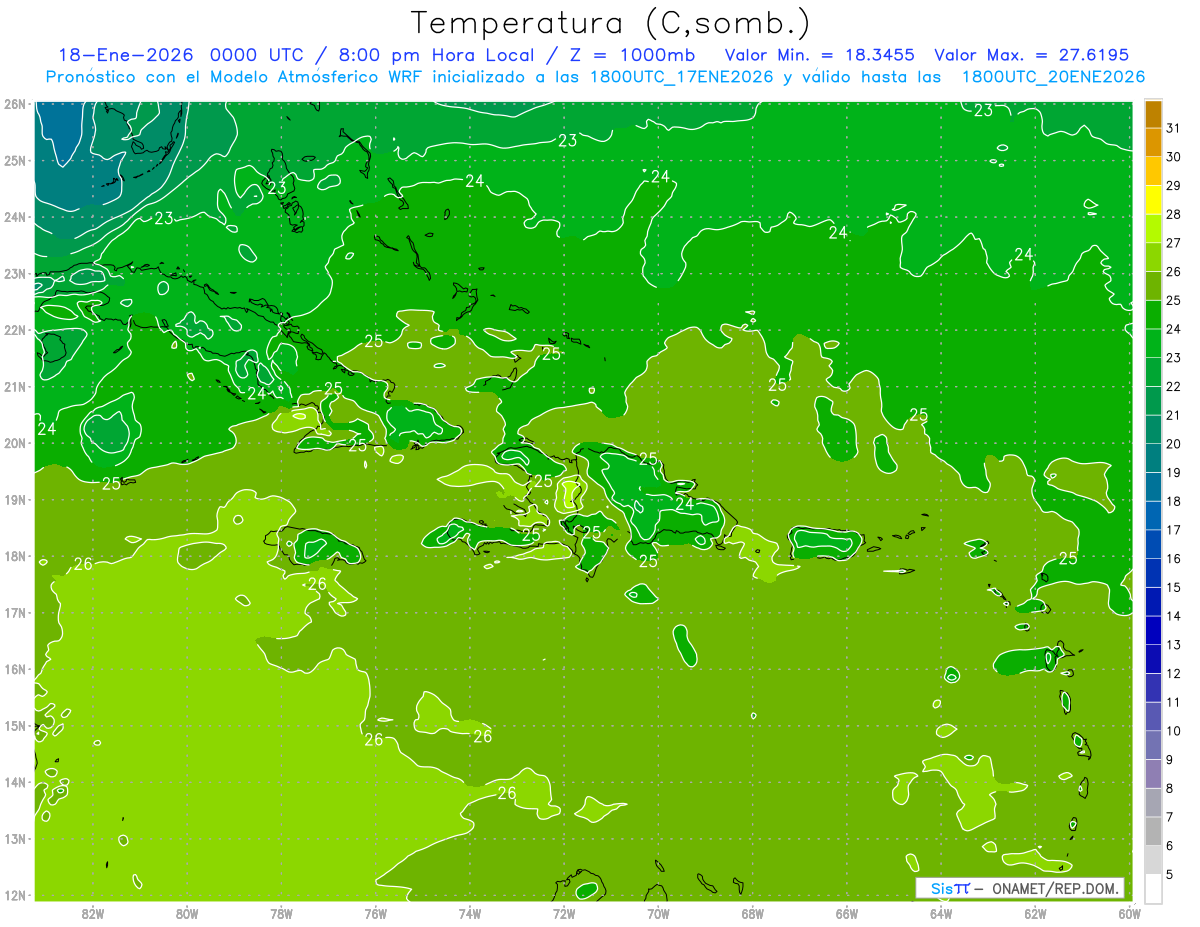Click the '76W' longitude axis label

tap(376, 913)
